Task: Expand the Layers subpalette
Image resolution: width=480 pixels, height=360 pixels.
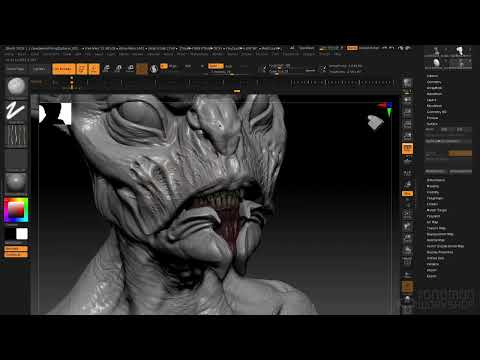Action: pyautogui.click(x=431, y=100)
